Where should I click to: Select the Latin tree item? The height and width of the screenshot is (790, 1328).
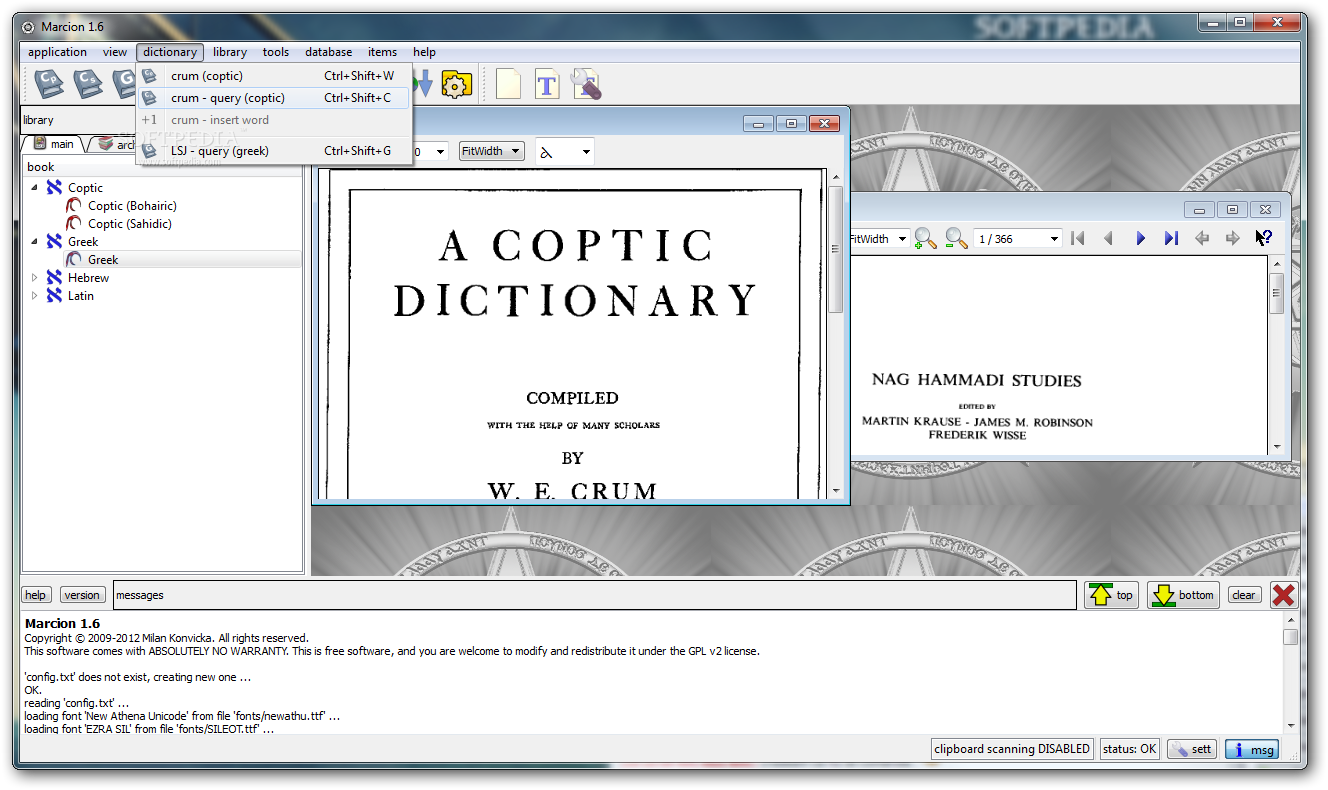click(x=81, y=296)
